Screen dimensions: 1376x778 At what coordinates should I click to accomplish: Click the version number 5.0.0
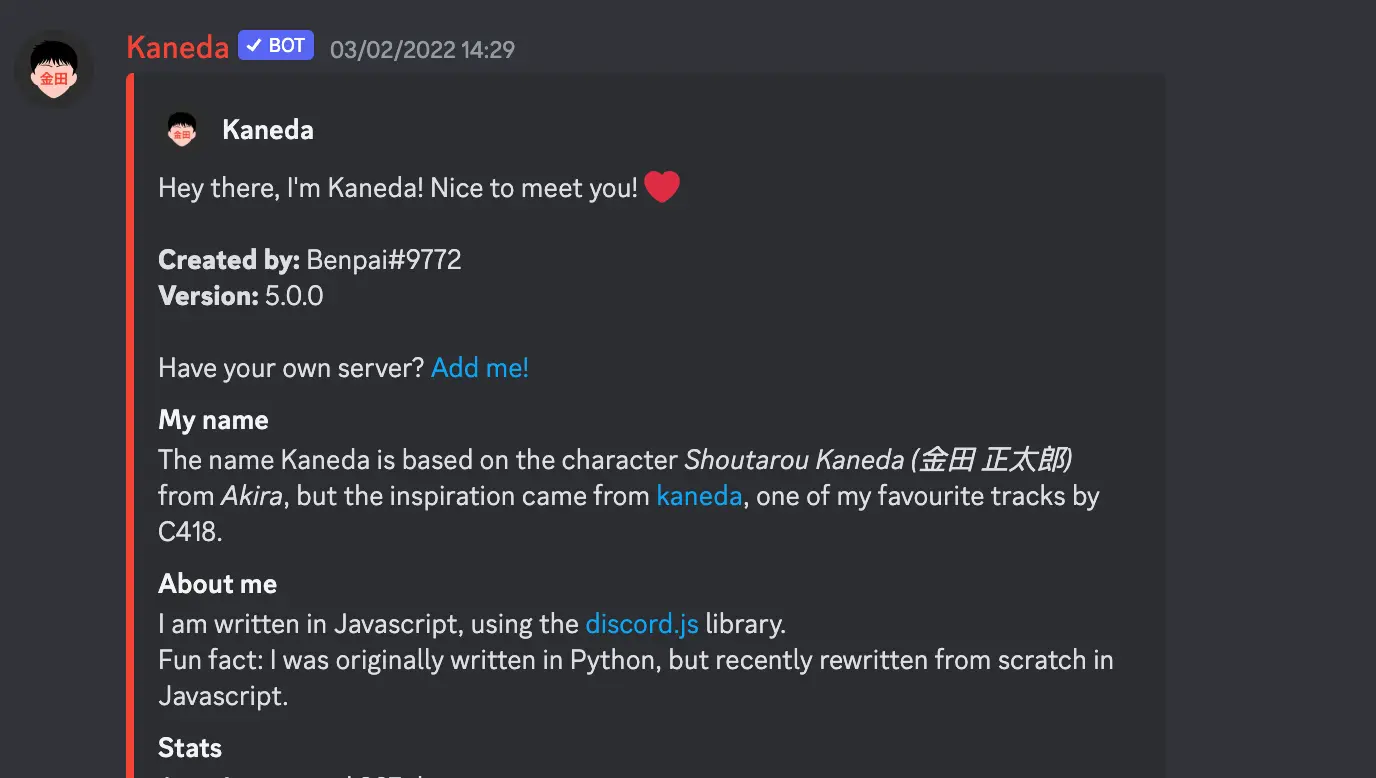coord(294,296)
